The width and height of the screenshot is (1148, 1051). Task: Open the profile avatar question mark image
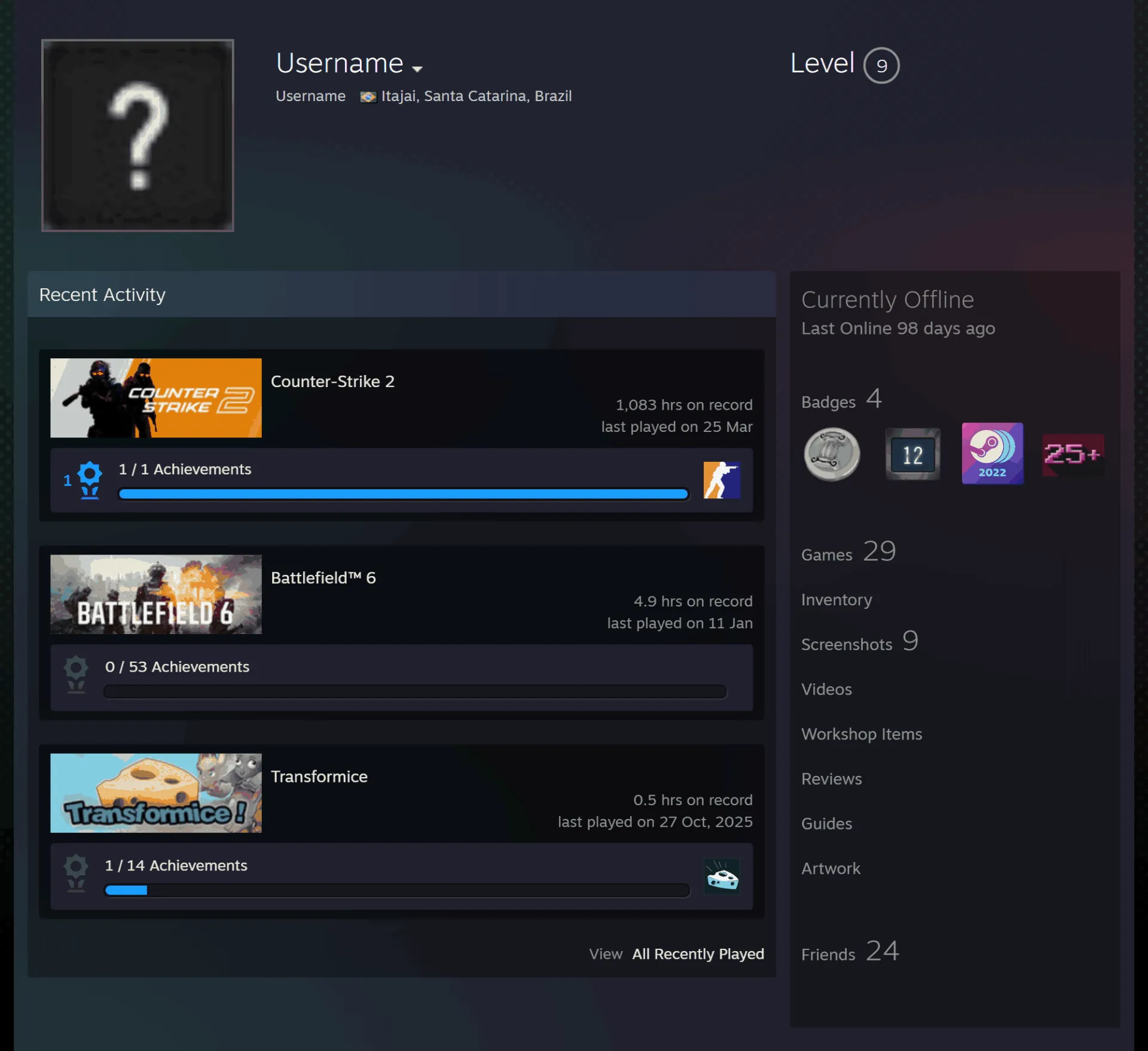[x=138, y=135]
